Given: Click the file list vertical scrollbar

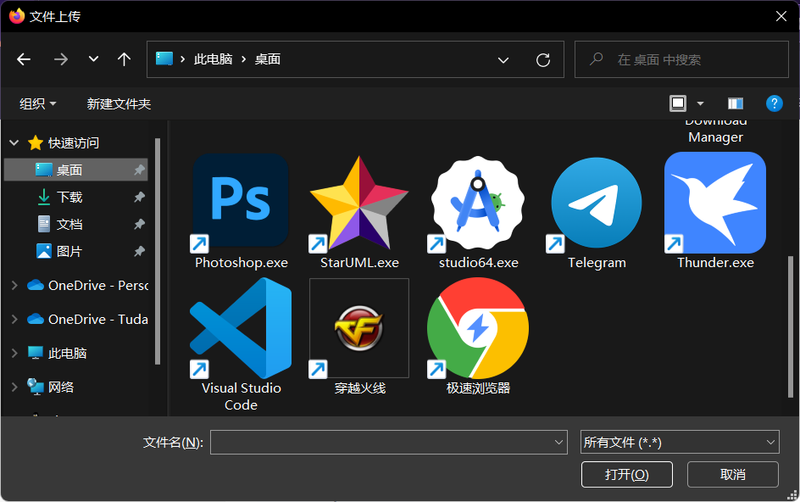Looking at the screenshot, I should pyautogui.click(x=790, y=327).
